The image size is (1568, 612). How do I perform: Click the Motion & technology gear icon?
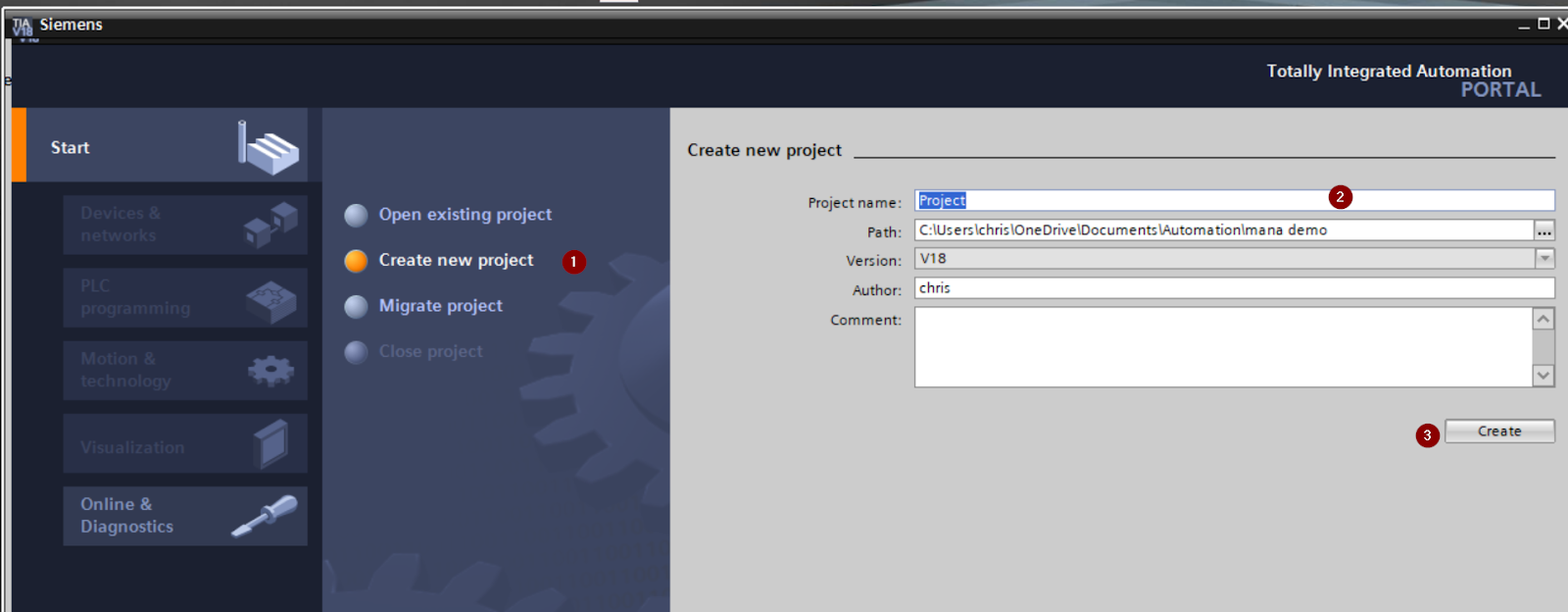tap(270, 371)
